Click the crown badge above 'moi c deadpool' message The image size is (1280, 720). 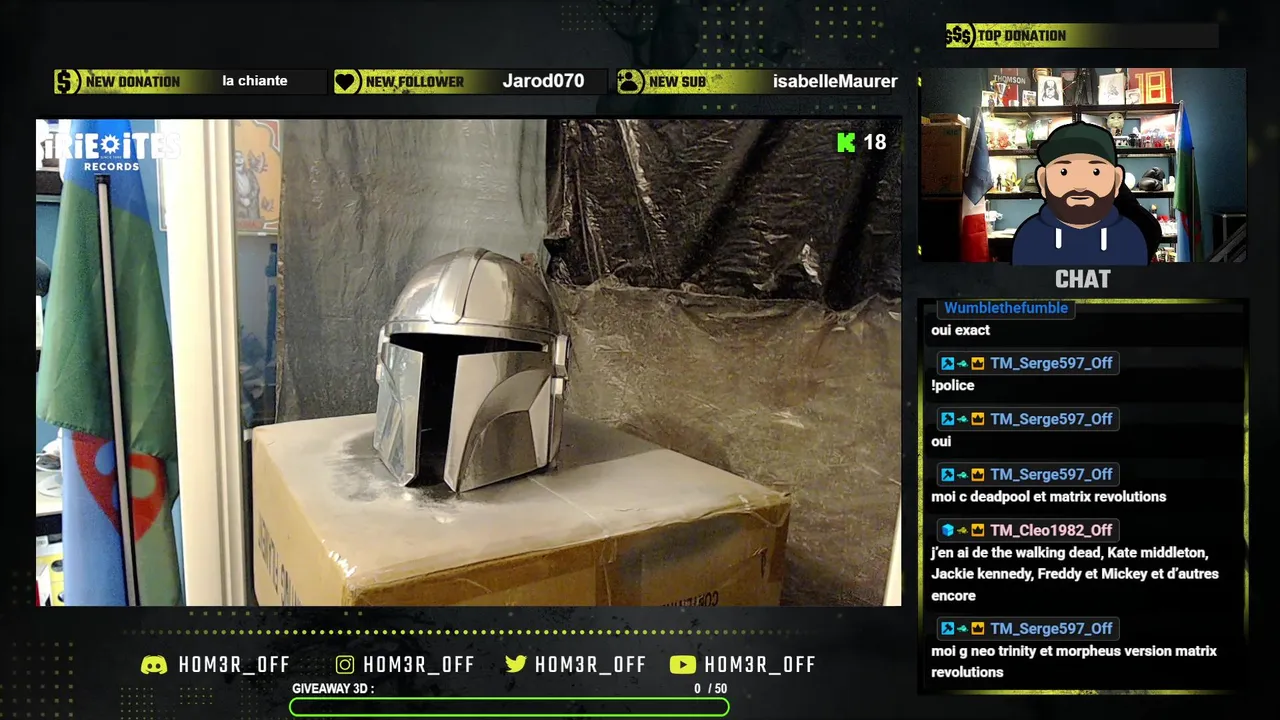tap(978, 475)
